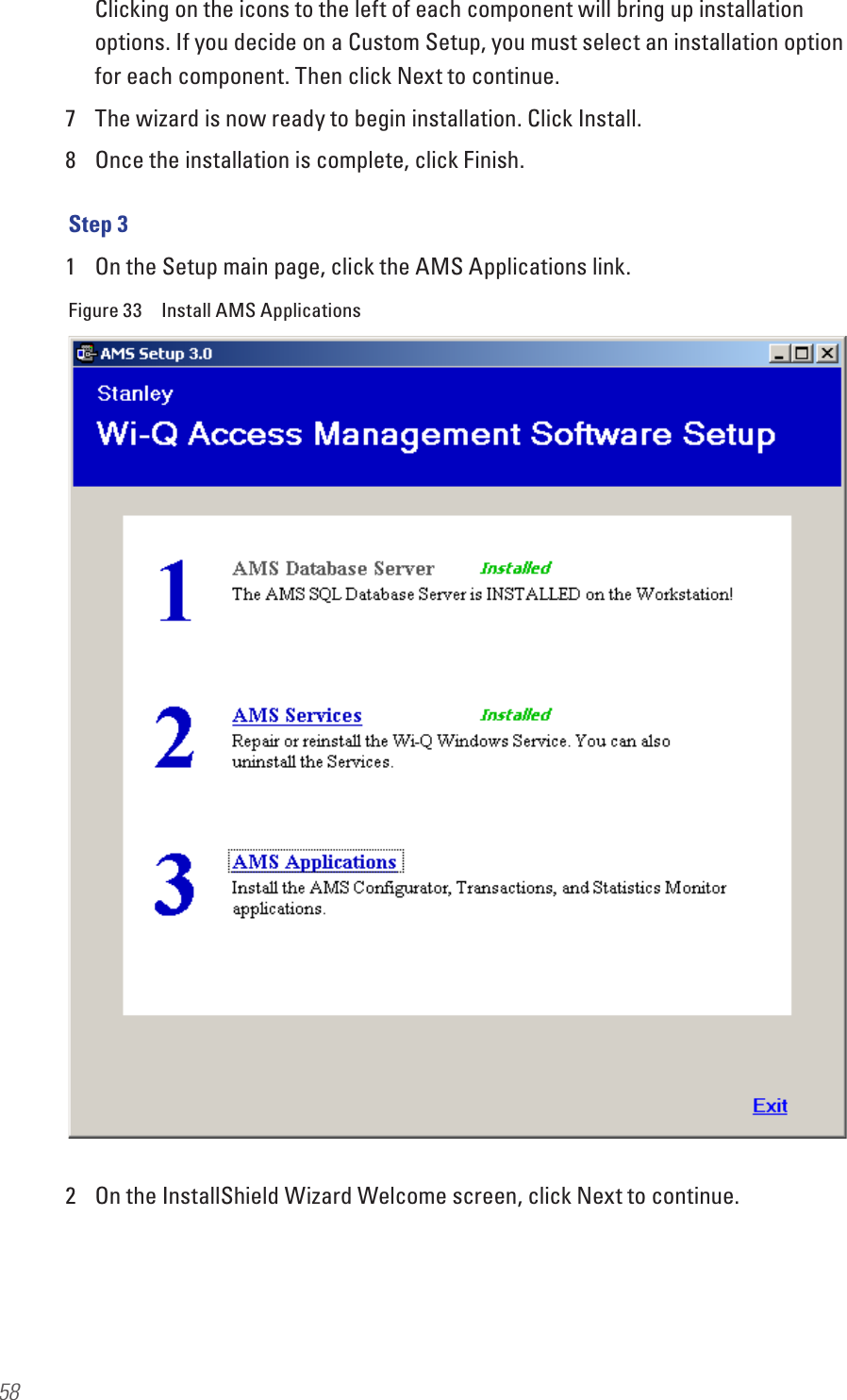This screenshot has height=1400, width=847.
Task: Click the large step number 1
Action: (175, 591)
